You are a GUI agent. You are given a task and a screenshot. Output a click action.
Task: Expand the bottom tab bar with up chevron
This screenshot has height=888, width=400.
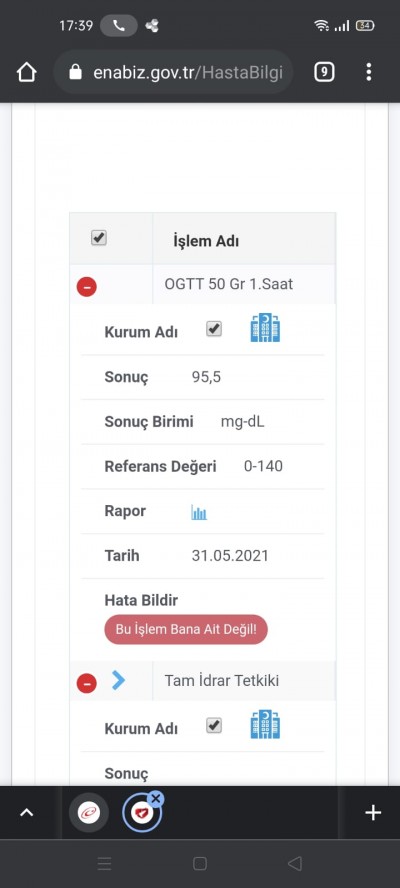[27, 813]
